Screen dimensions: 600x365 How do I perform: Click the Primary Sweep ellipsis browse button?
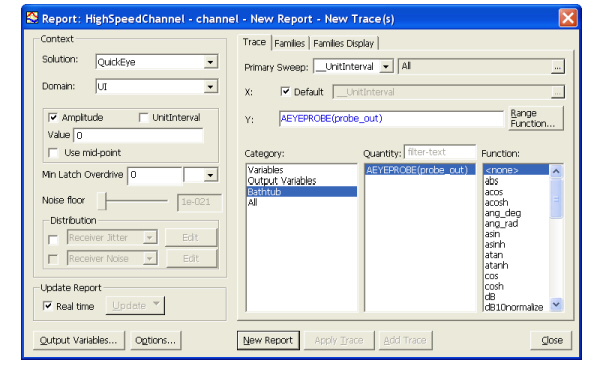coord(558,67)
